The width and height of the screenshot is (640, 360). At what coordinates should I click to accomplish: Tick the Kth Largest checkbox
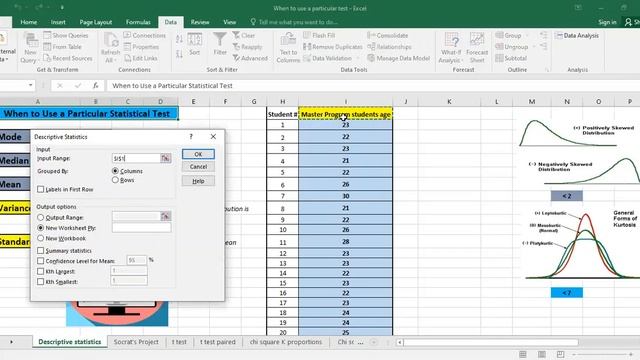[x=40, y=271]
